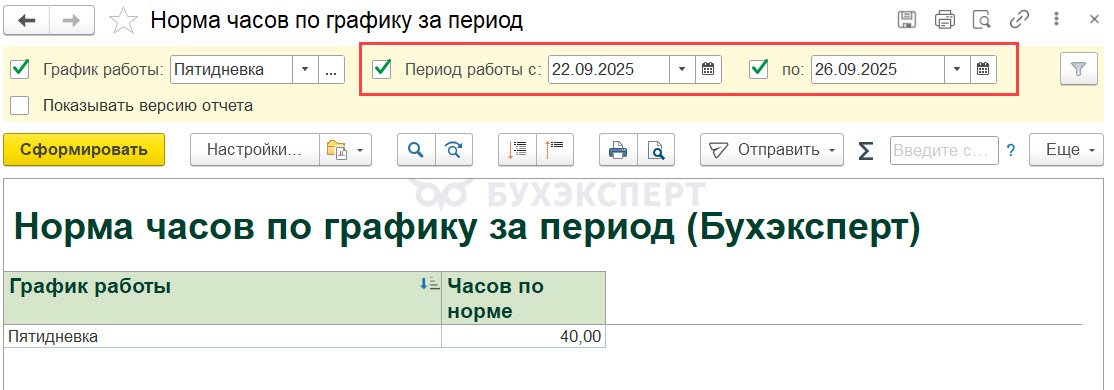Click the report title Норма часов по графику
Screen dimensions: 1114x390
tap(467, 227)
